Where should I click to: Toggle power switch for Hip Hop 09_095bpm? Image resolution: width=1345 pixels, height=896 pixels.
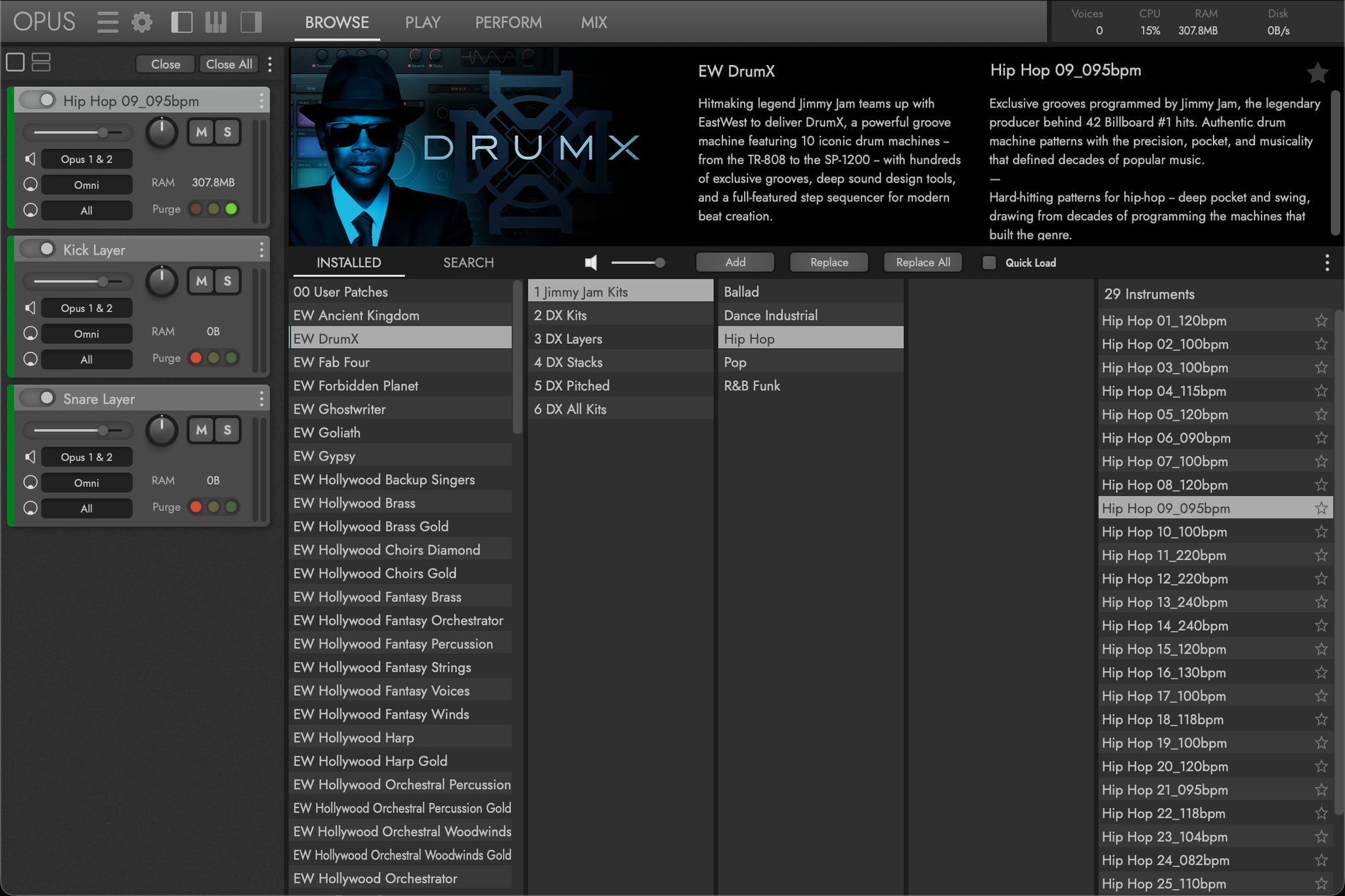(x=37, y=100)
